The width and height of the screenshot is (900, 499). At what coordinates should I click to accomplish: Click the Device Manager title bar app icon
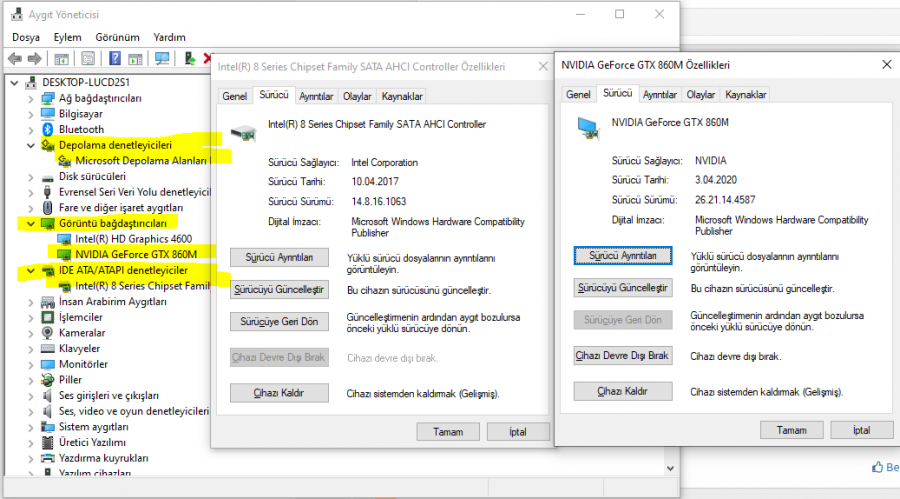tap(17, 14)
